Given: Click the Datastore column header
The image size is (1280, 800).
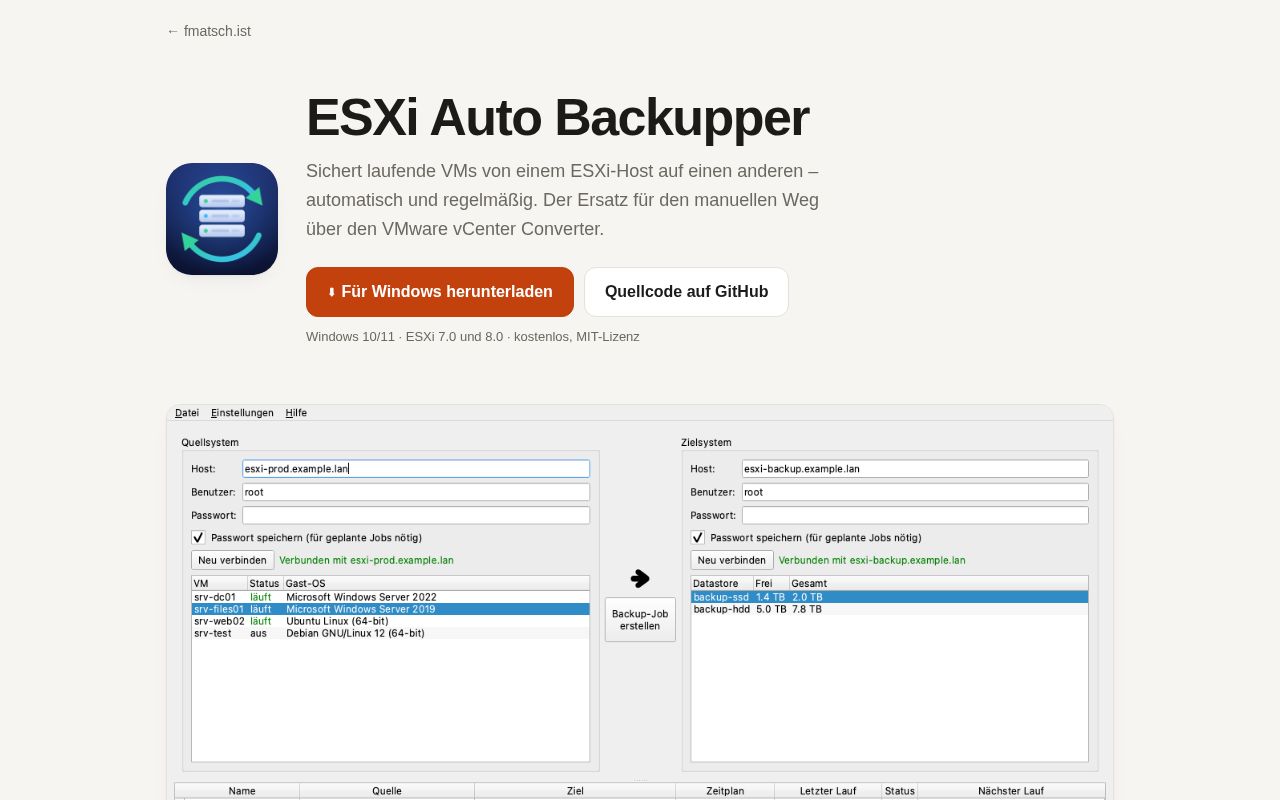Looking at the screenshot, I should (722, 583).
